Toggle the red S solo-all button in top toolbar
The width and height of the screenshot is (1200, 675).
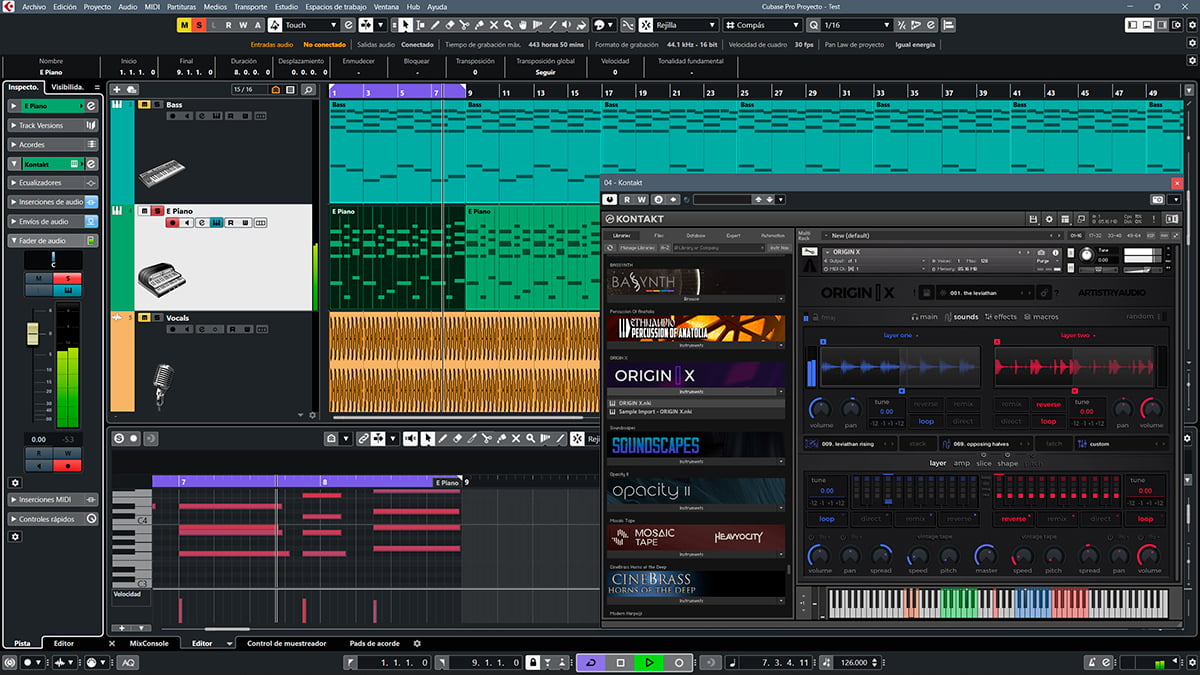click(198, 25)
